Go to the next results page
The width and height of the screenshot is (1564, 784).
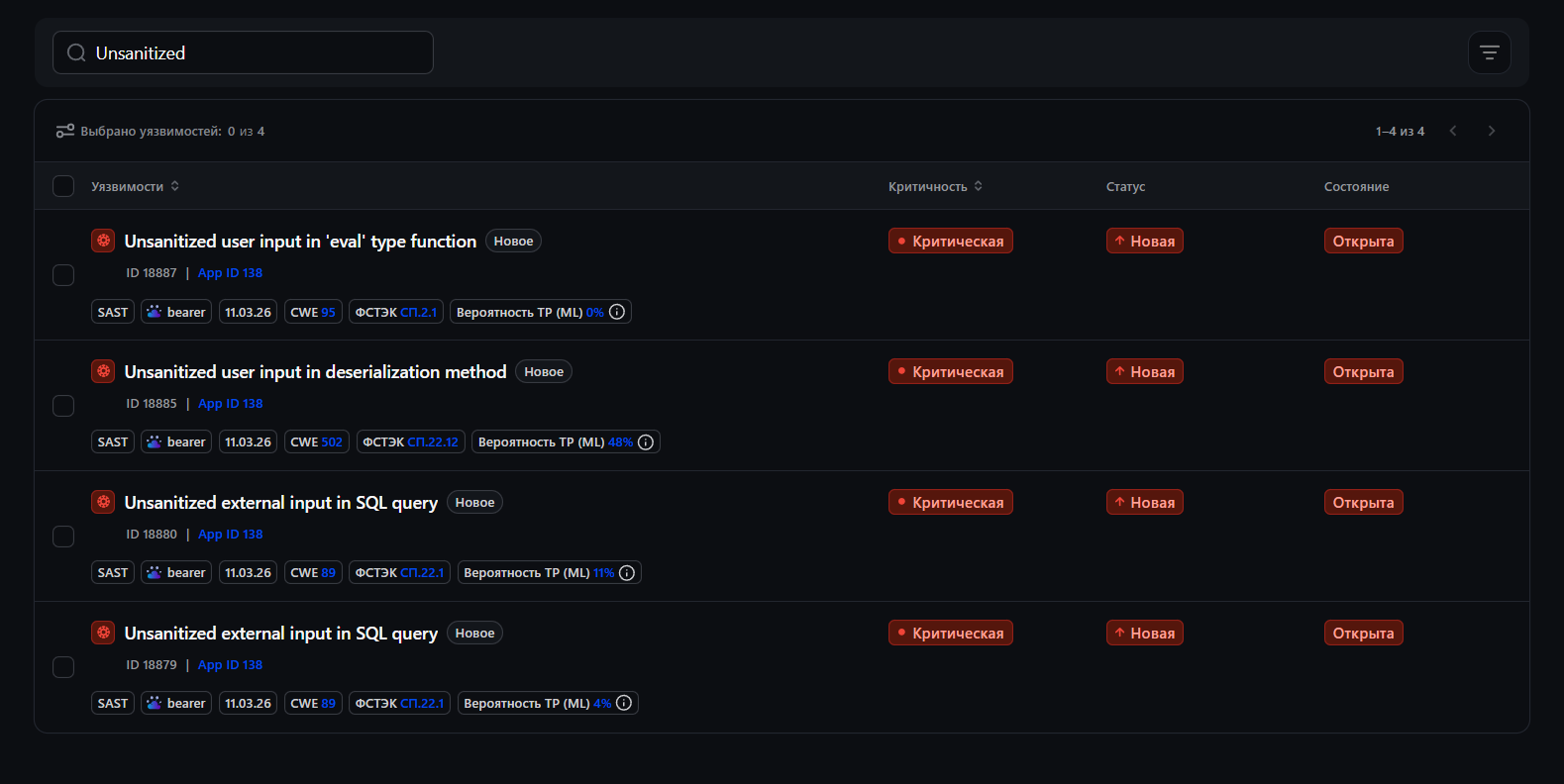pos(1492,131)
